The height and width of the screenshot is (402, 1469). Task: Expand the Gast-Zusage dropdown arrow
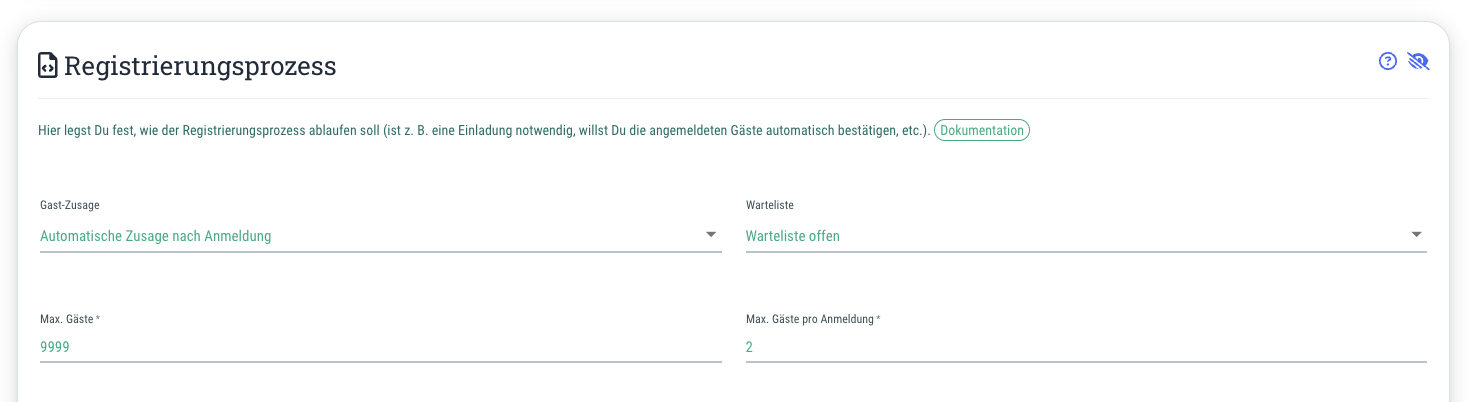click(711, 234)
